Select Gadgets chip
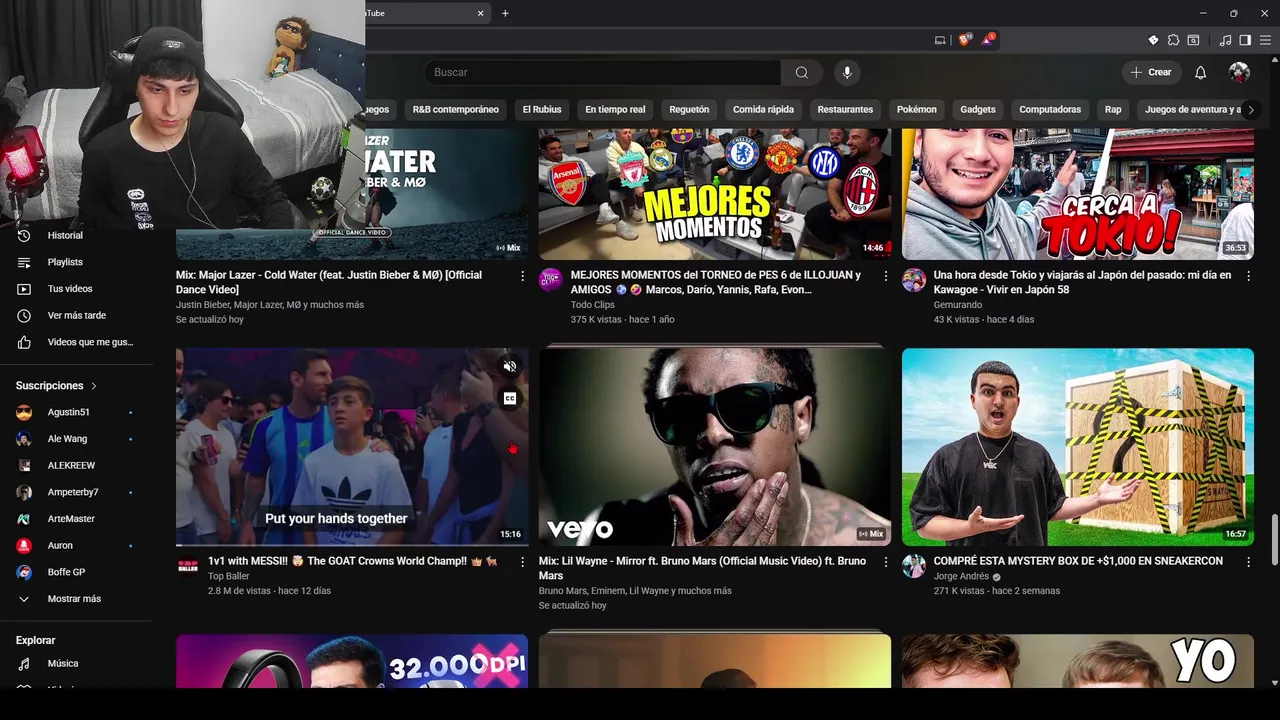Viewport: 1280px width, 720px height. (978, 110)
